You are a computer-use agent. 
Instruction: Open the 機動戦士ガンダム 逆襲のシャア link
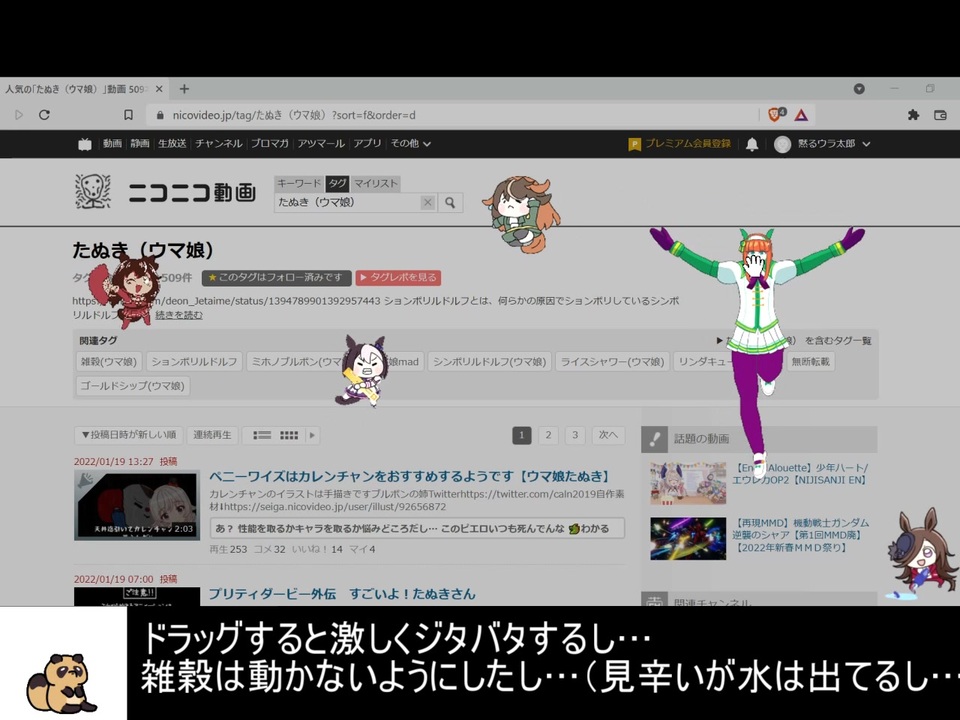point(801,535)
